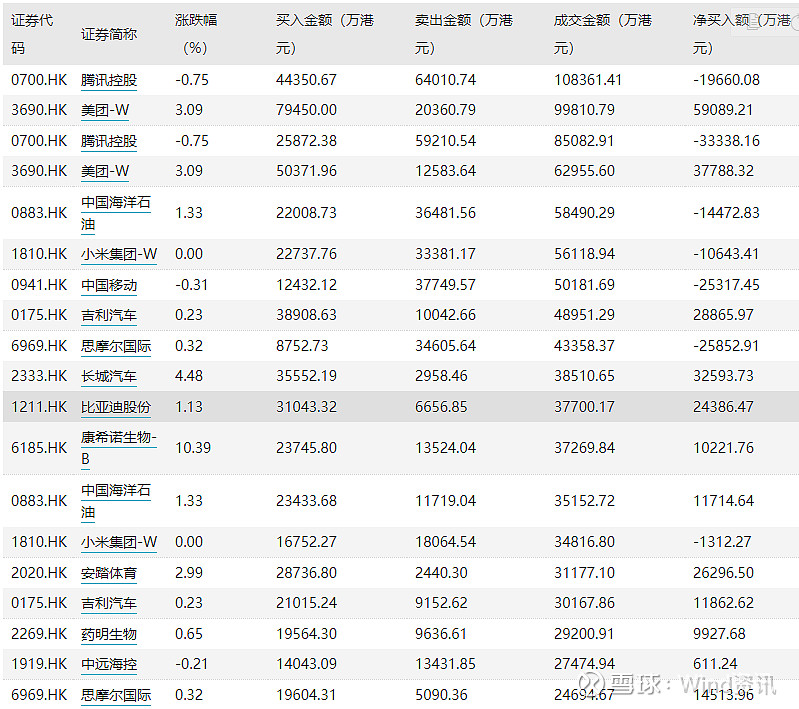Open the 安踏体育 stock link
The height and width of the screenshot is (709, 799).
pos(109,573)
